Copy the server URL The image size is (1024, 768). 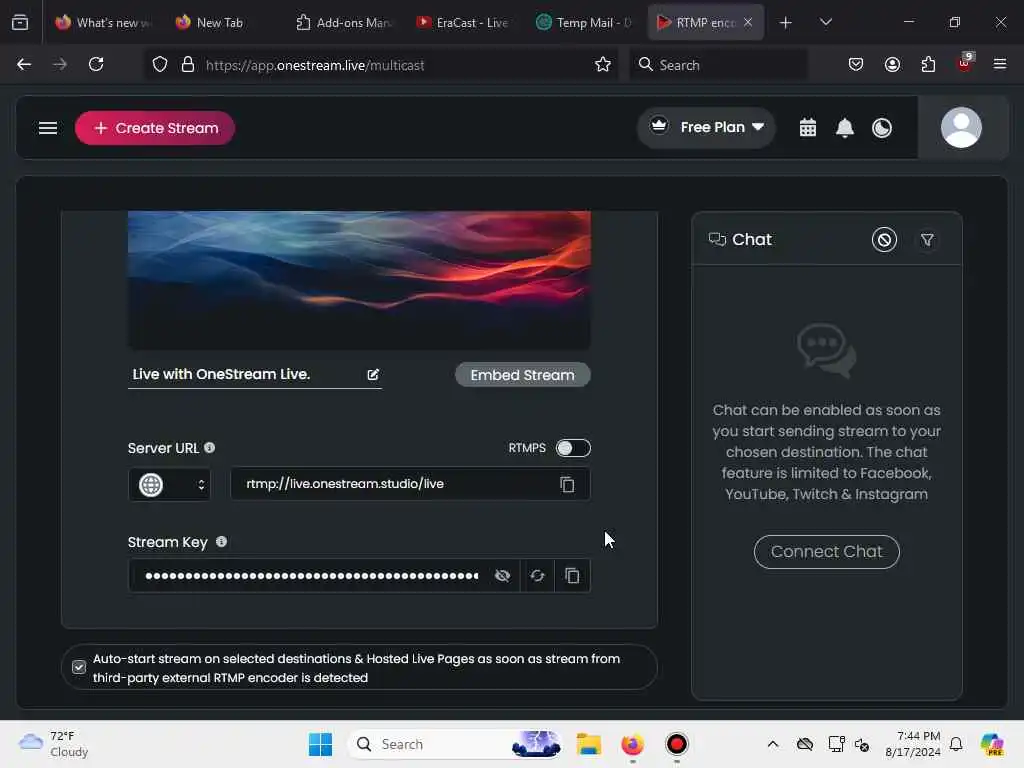(x=567, y=485)
